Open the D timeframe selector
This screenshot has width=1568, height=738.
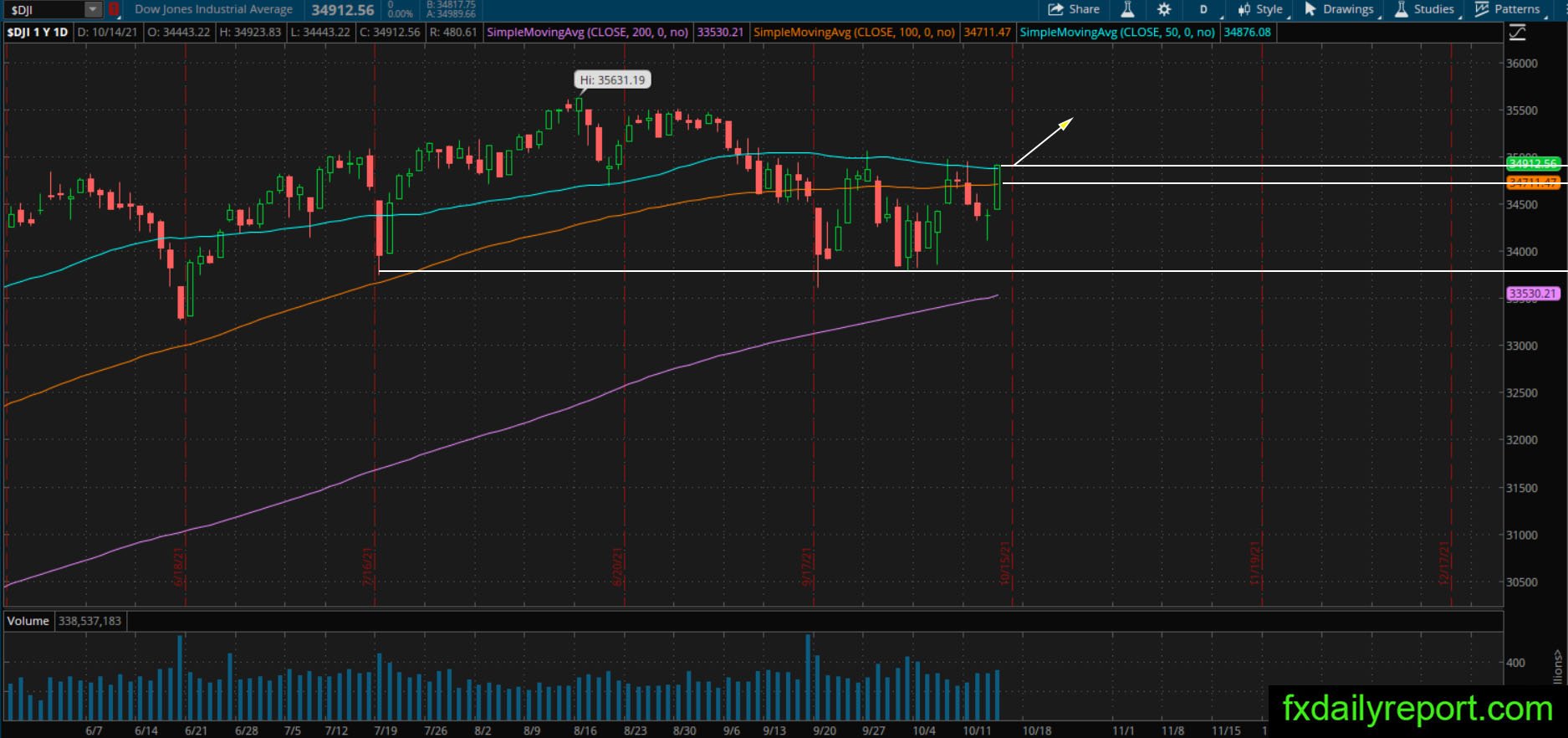coord(1204,9)
